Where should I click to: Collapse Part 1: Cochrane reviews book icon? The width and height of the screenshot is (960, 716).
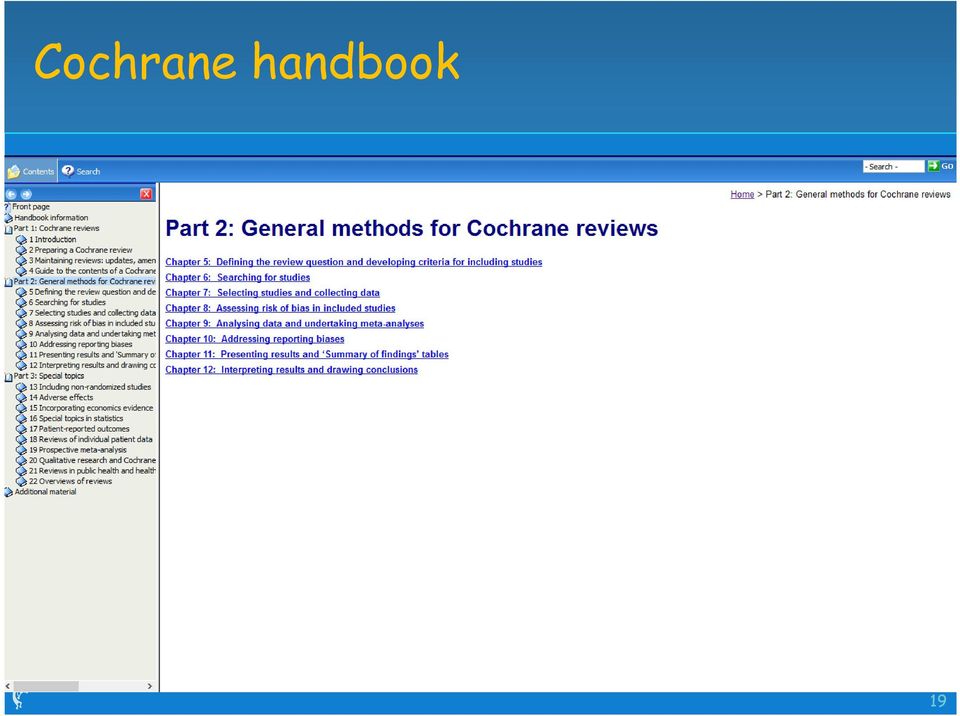click(x=9, y=229)
